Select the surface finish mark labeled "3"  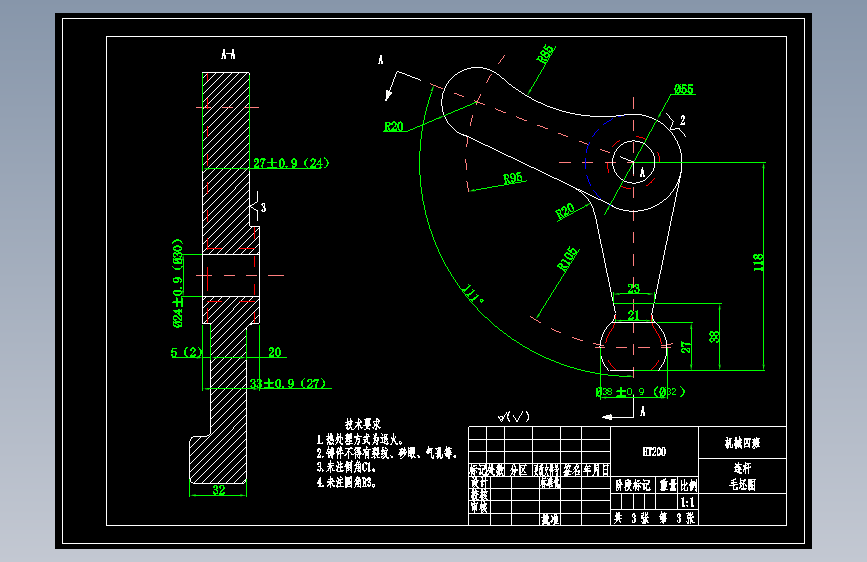tap(258, 206)
